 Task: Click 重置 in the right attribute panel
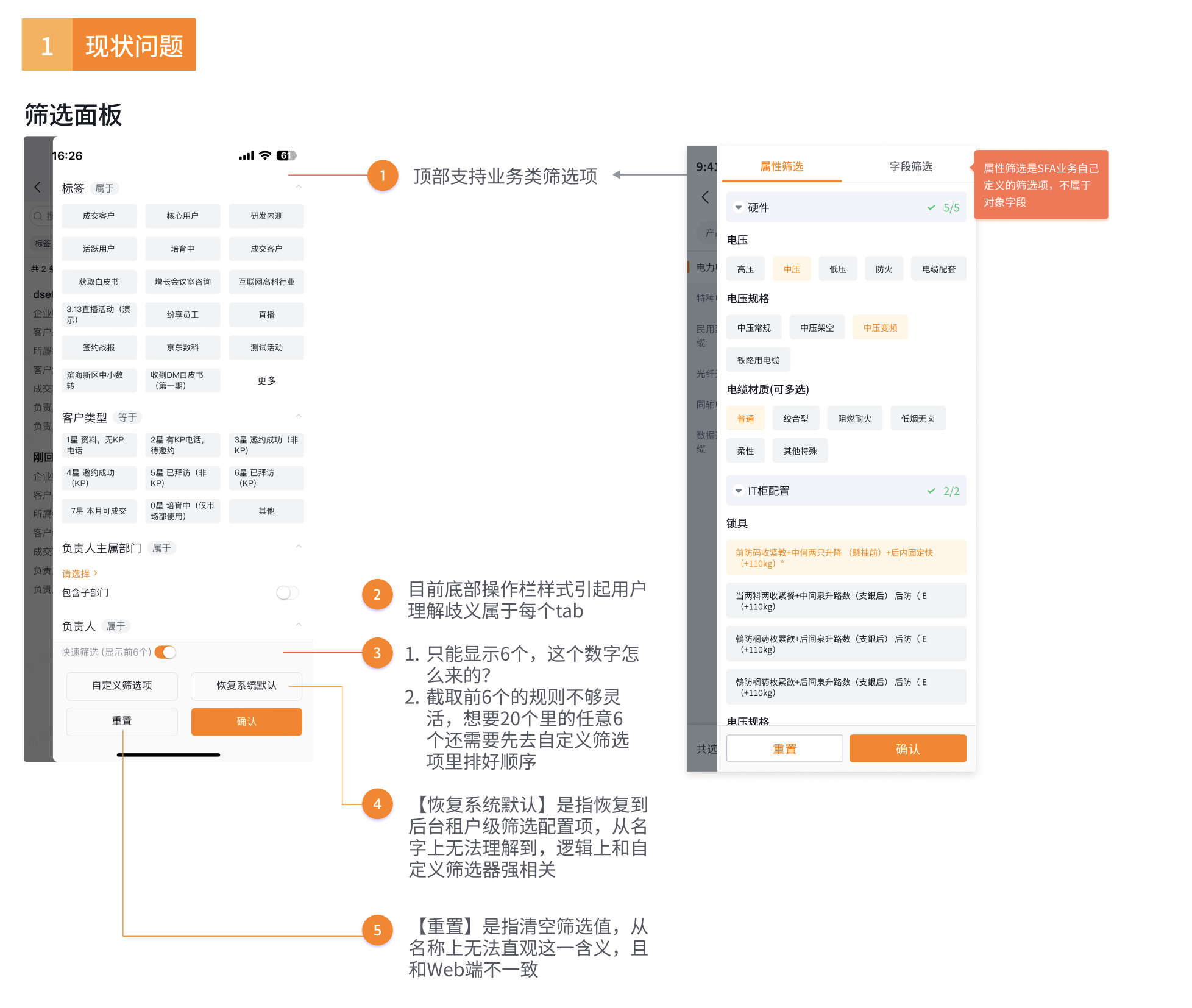tap(784, 748)
